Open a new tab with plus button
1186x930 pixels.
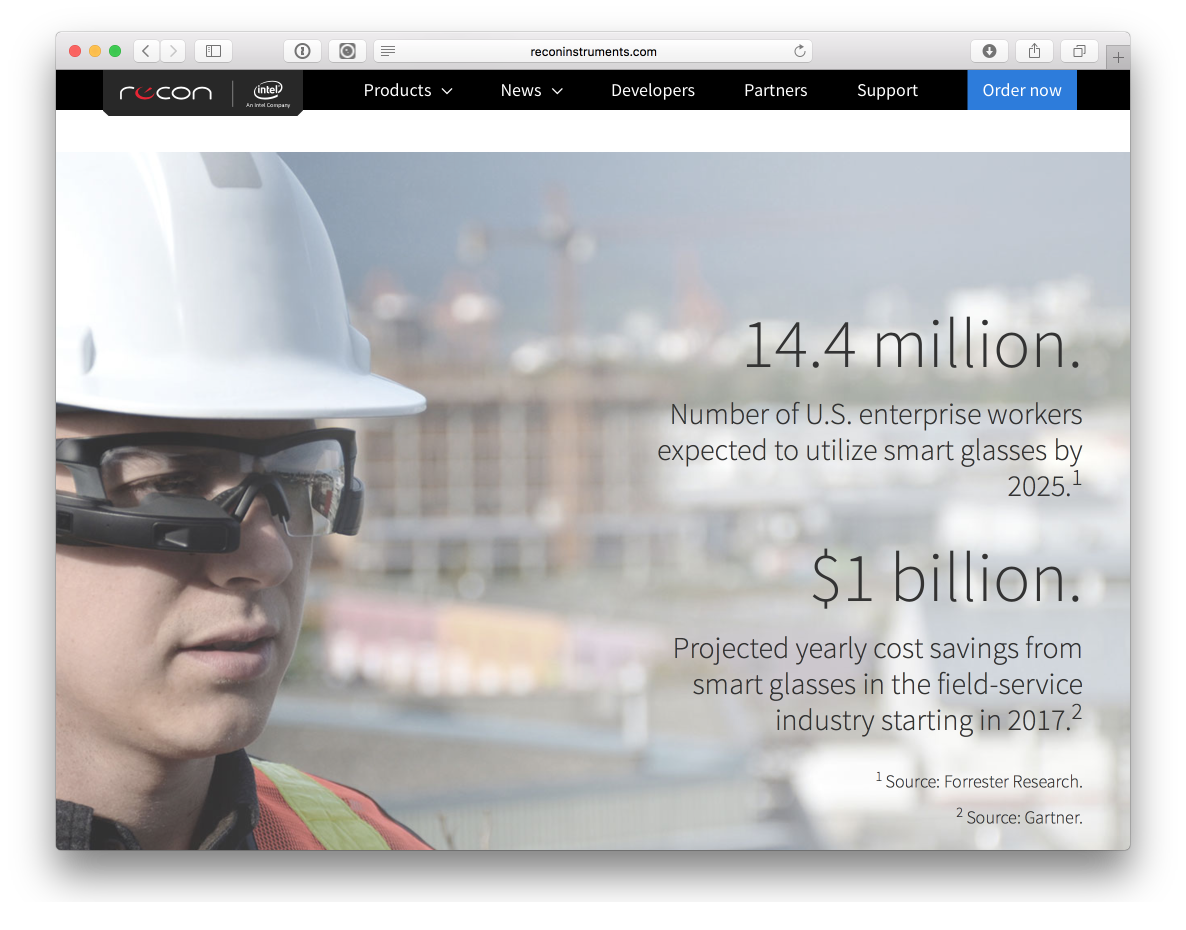point(1118,58)
